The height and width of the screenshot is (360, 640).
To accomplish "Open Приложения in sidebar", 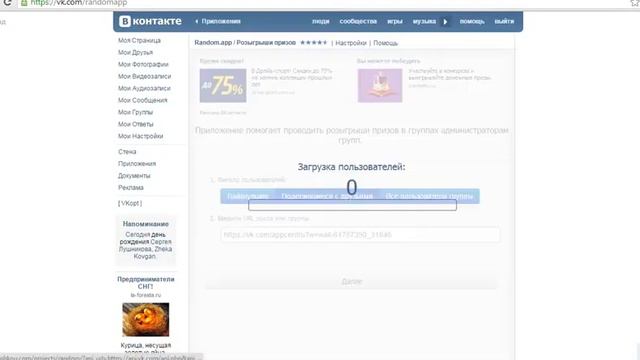I will point(137,164).
